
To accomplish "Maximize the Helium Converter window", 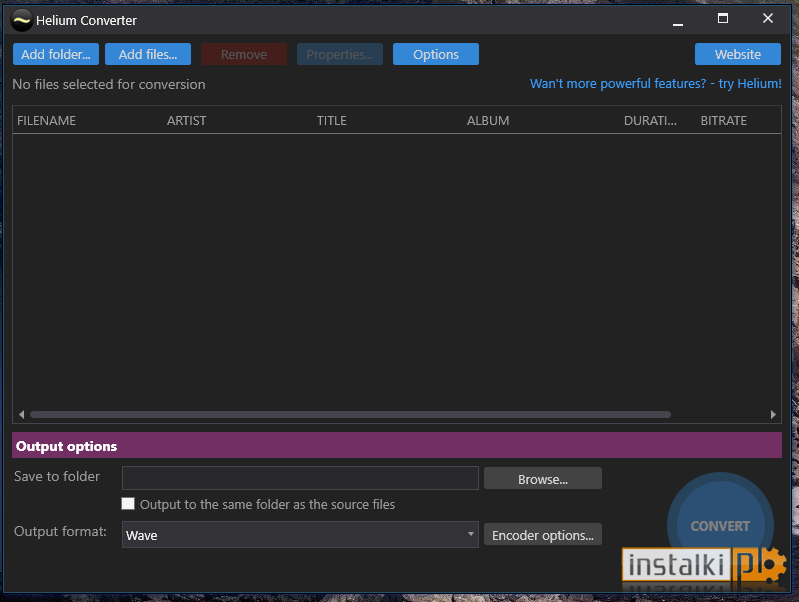I will (x=723, y=18).
